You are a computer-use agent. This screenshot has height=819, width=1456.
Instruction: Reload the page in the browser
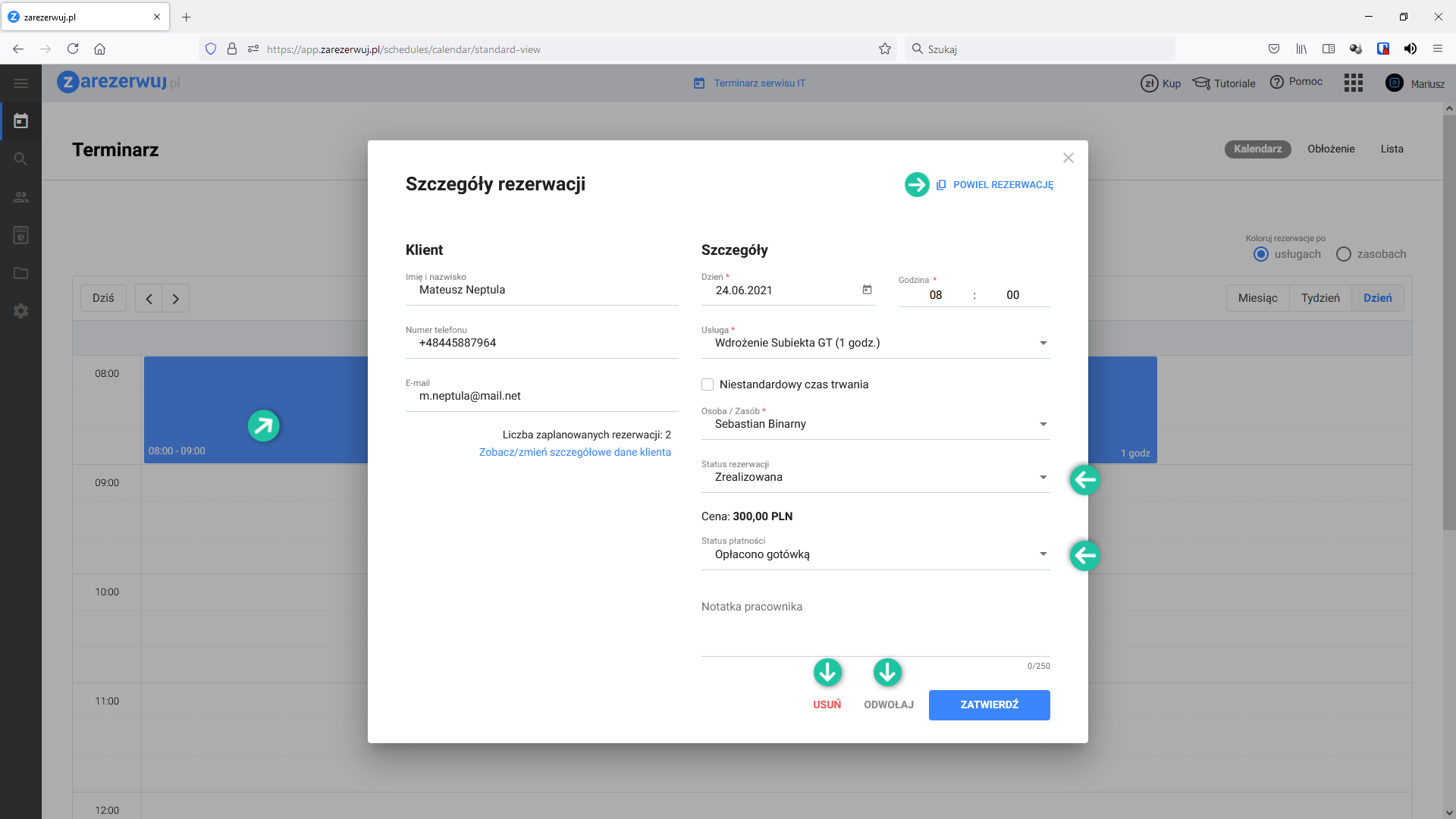click(x=73, y=49)
